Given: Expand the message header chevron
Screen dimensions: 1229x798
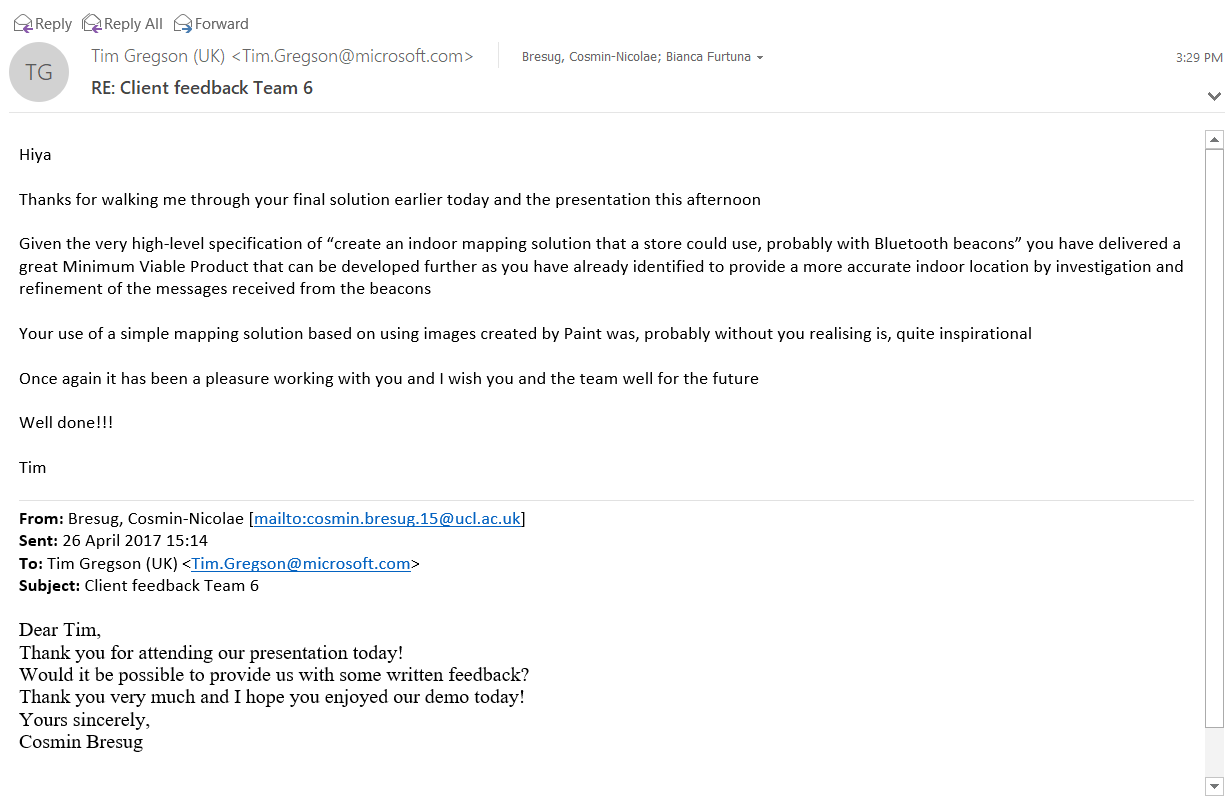Looking at the screenshot, I should (1214, 96).
